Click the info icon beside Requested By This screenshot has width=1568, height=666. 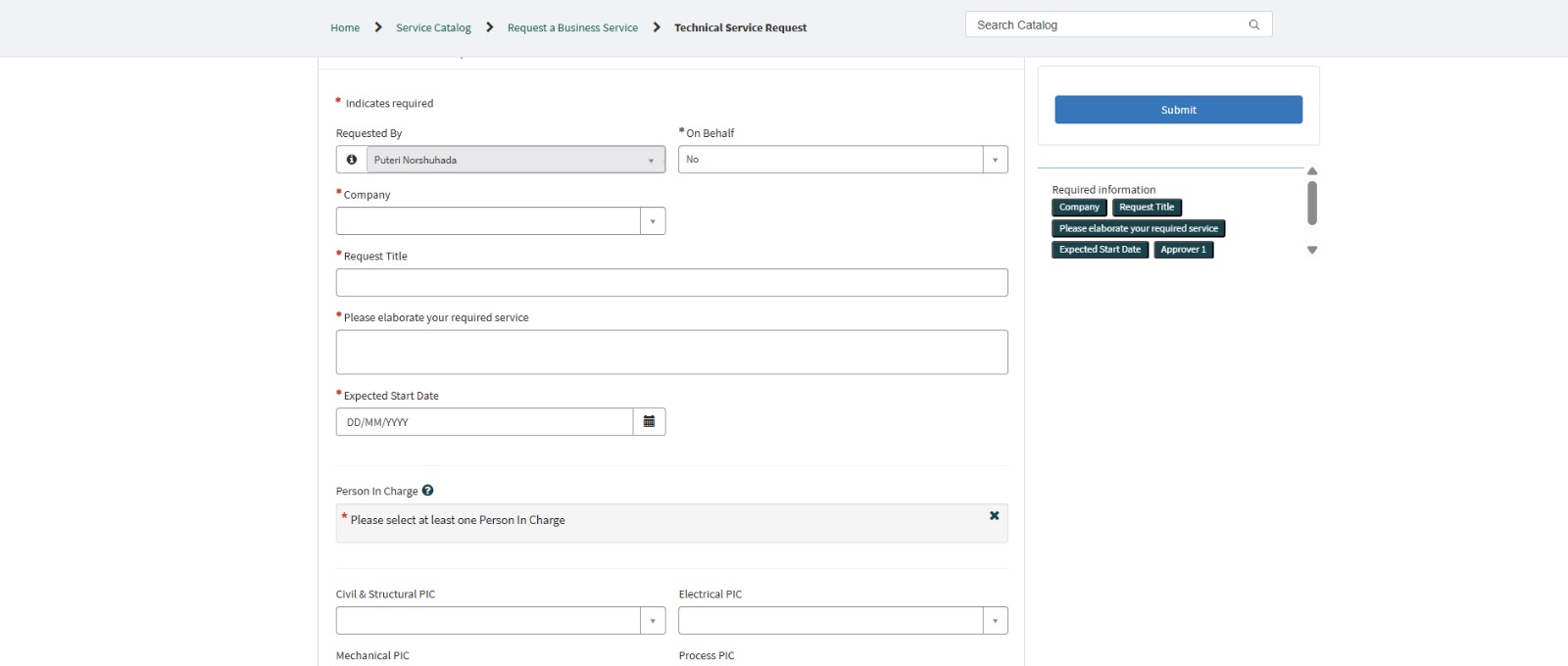click(x=352, y=160)
